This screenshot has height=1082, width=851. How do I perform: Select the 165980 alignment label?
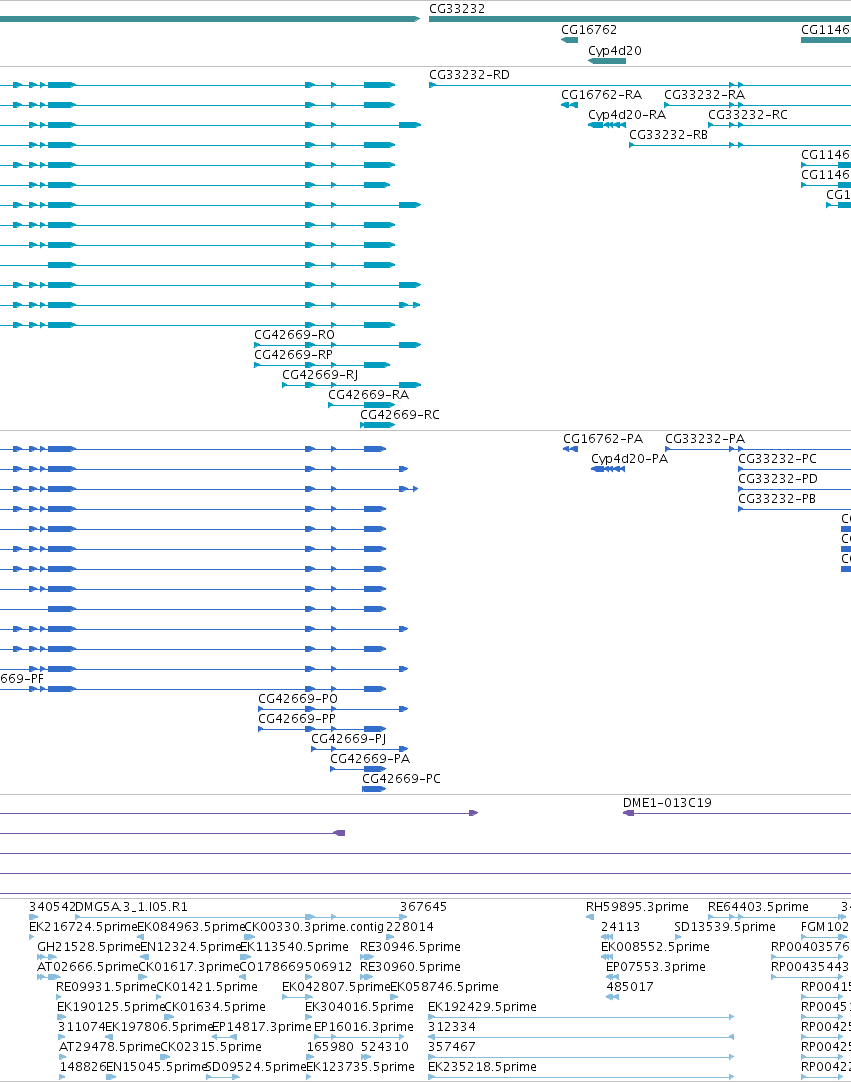(330, 1047)
